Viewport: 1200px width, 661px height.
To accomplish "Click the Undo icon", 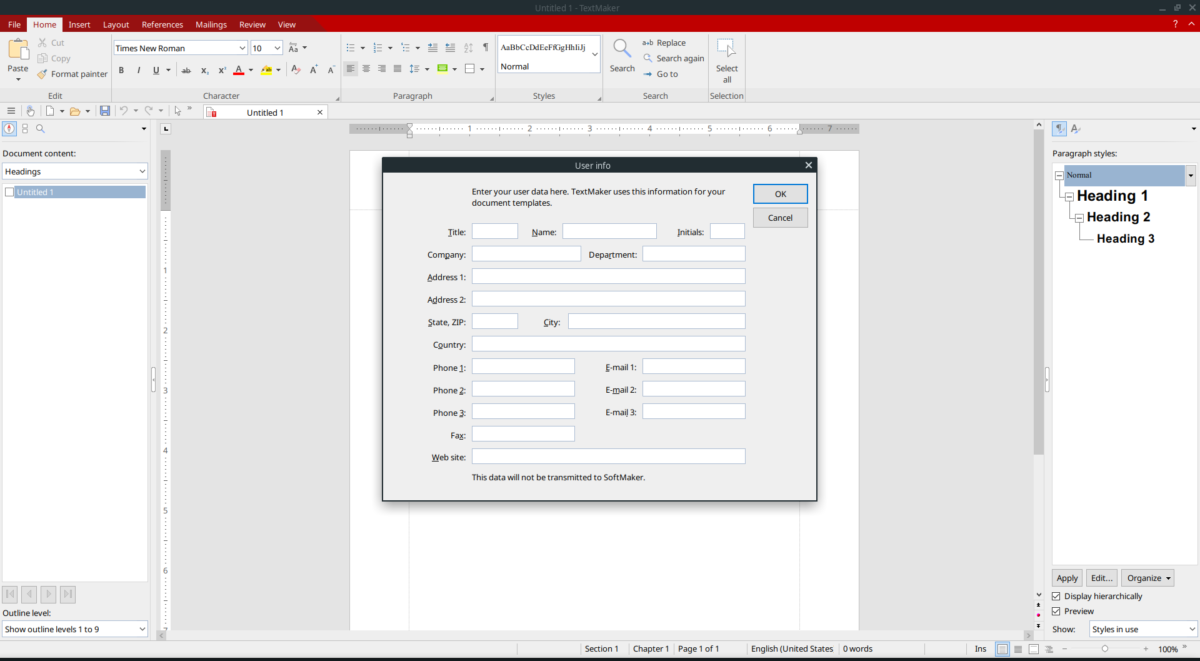I will tap(122, 111).
